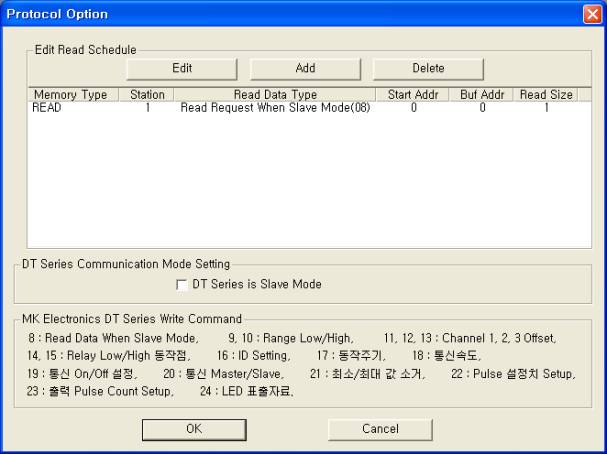Click the Station column header
Screen dimensions: 607x454
147,95
